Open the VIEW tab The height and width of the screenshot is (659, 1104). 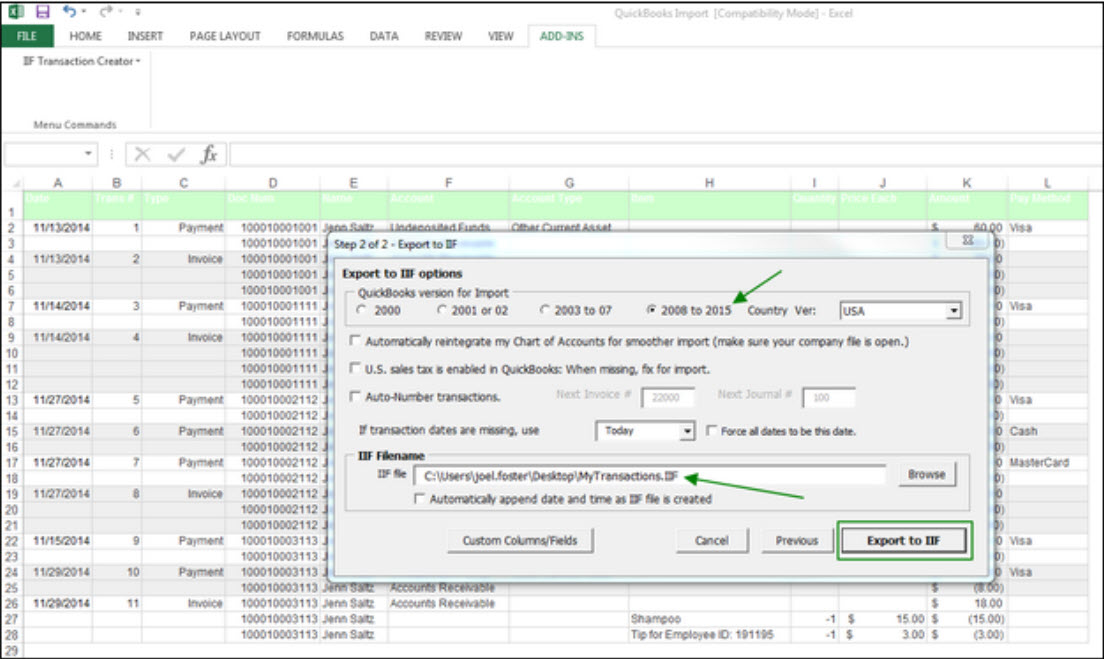tap(501, 36)
